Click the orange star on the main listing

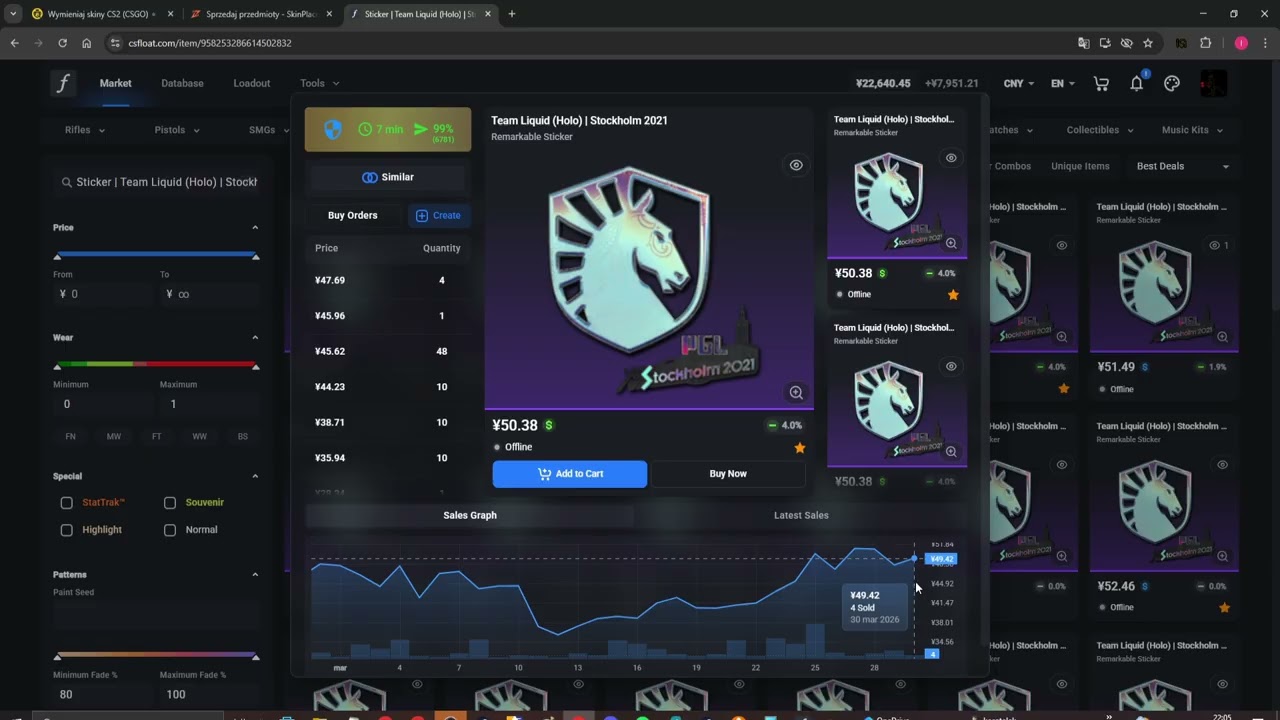[x=799, y=448]
